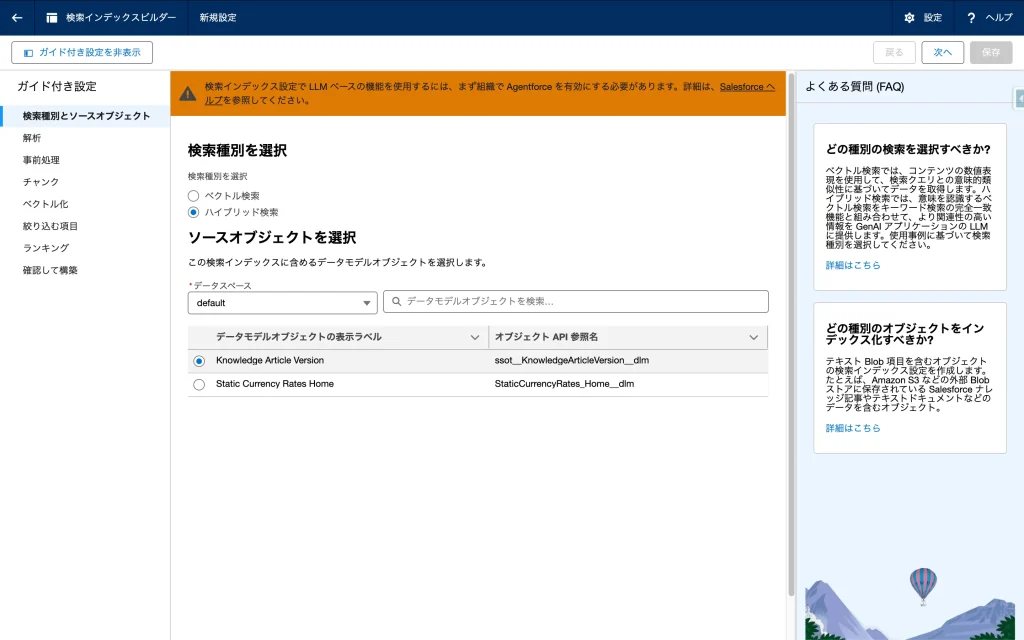The image size is (1024, 640).
Task: Open the オブジェクト API 参照名 column chevron
Action: coord(754,337)
